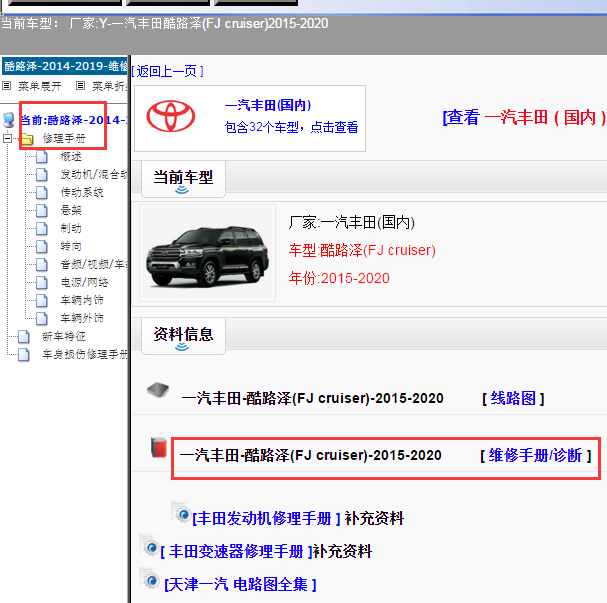Click the document icon beside 车辆内饰
The image size is (607, 603).
pyautogui.click(x=41, y=300)
